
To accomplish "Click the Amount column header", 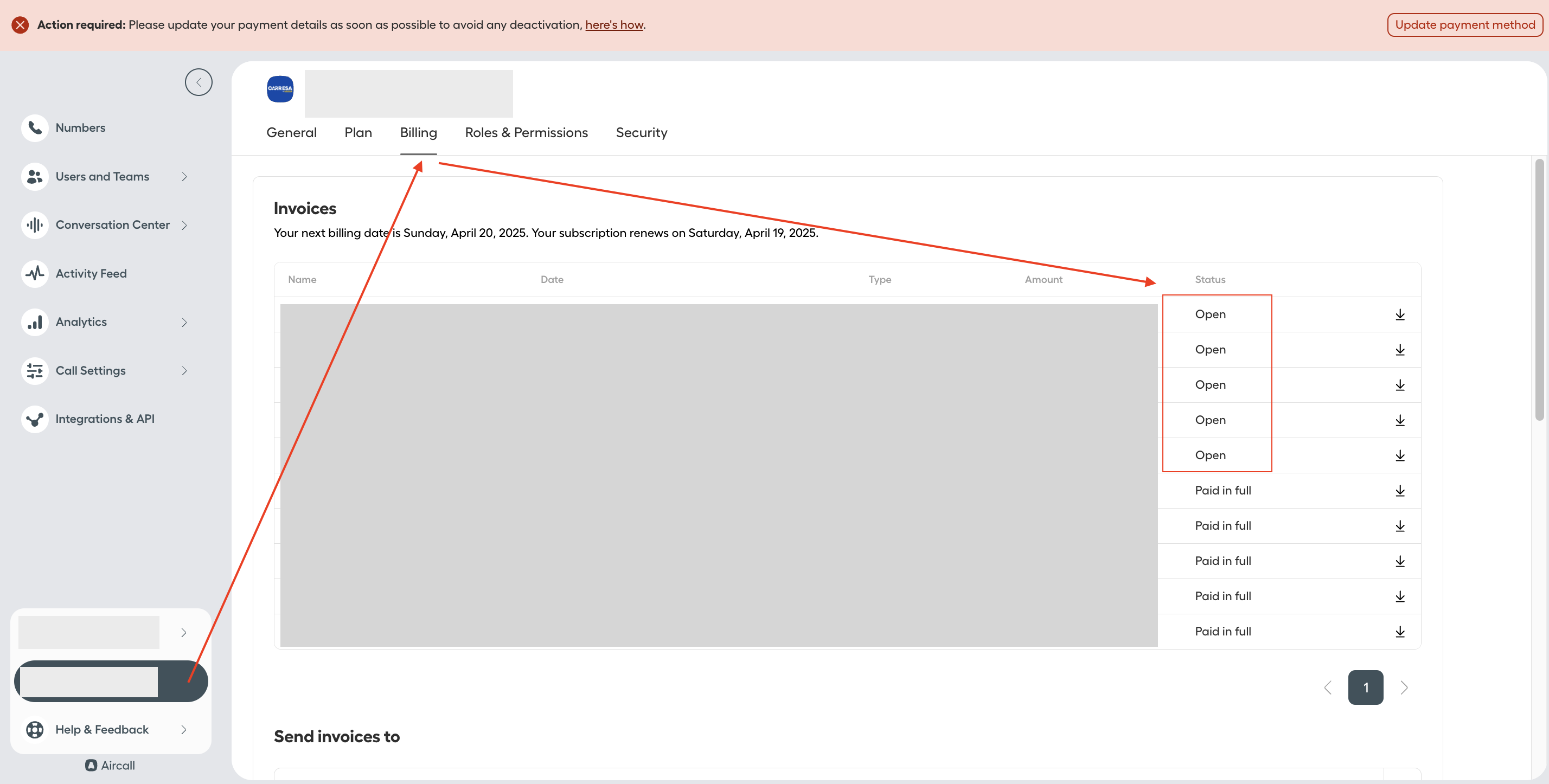I will [x=1044, y=280].
